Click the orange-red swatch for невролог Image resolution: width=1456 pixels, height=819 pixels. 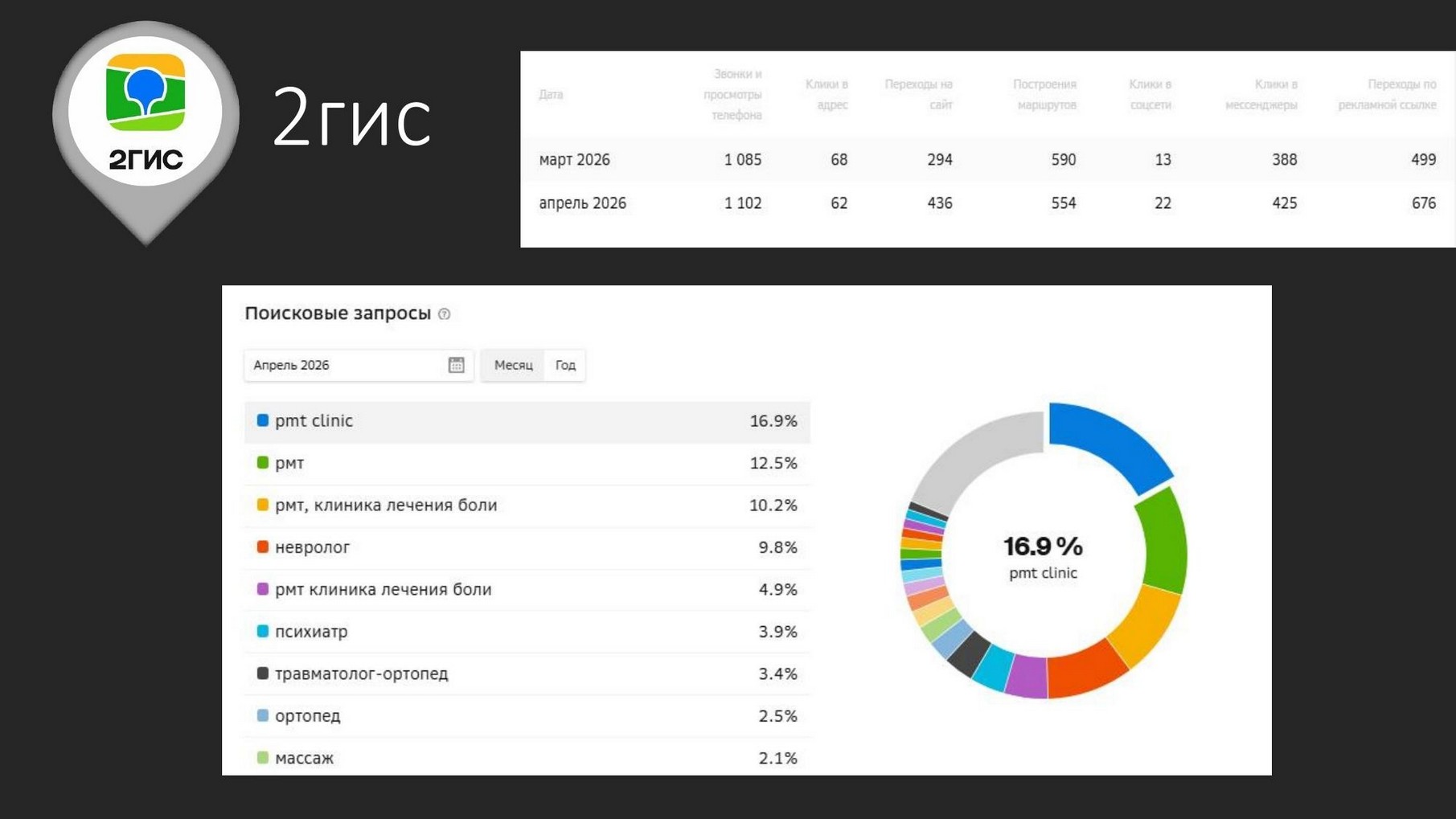(x=262, y=547)
